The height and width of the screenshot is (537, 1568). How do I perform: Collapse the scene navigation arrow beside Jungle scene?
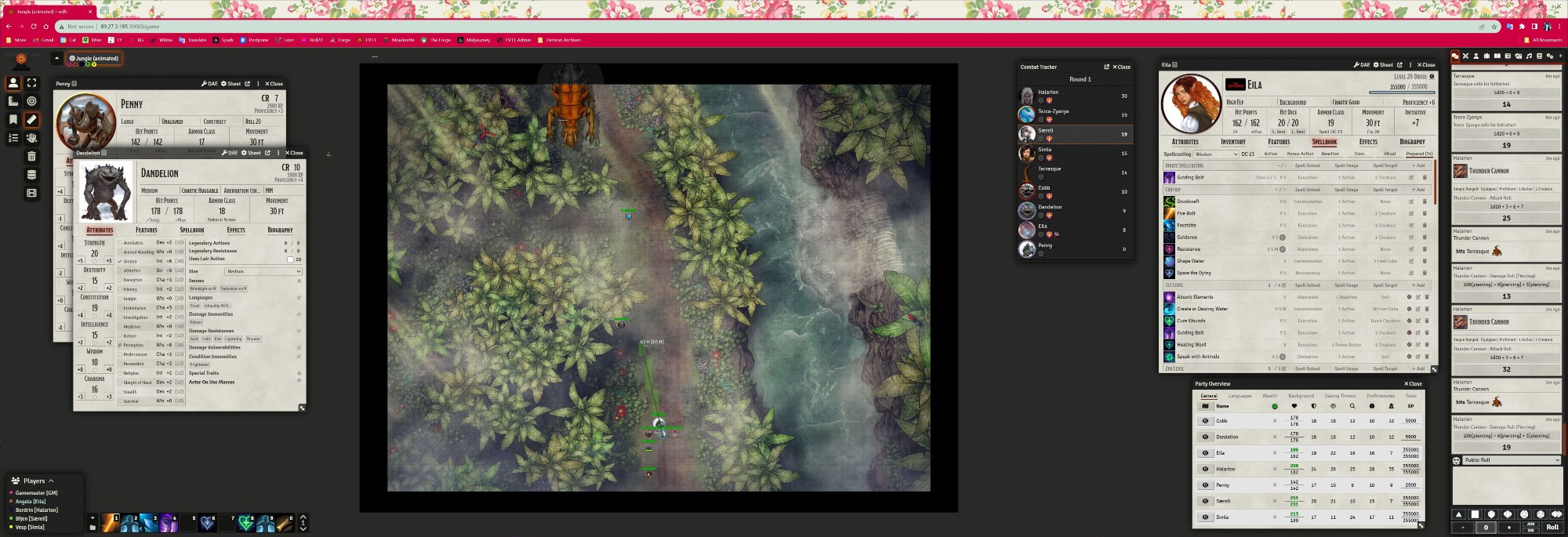pyautogui.click(x=56, y=58)
